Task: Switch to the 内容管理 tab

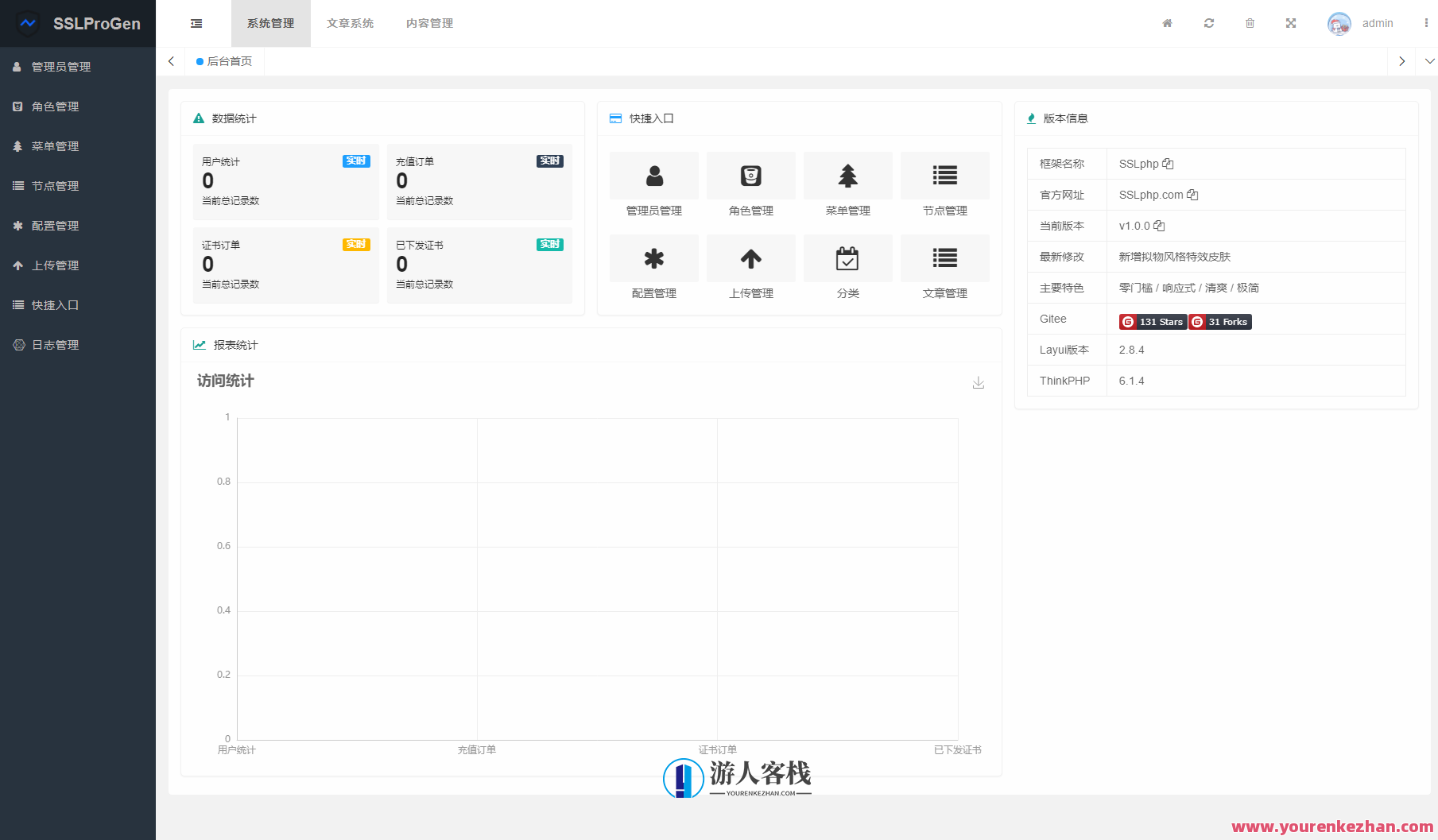Action: tap(429, 23)
